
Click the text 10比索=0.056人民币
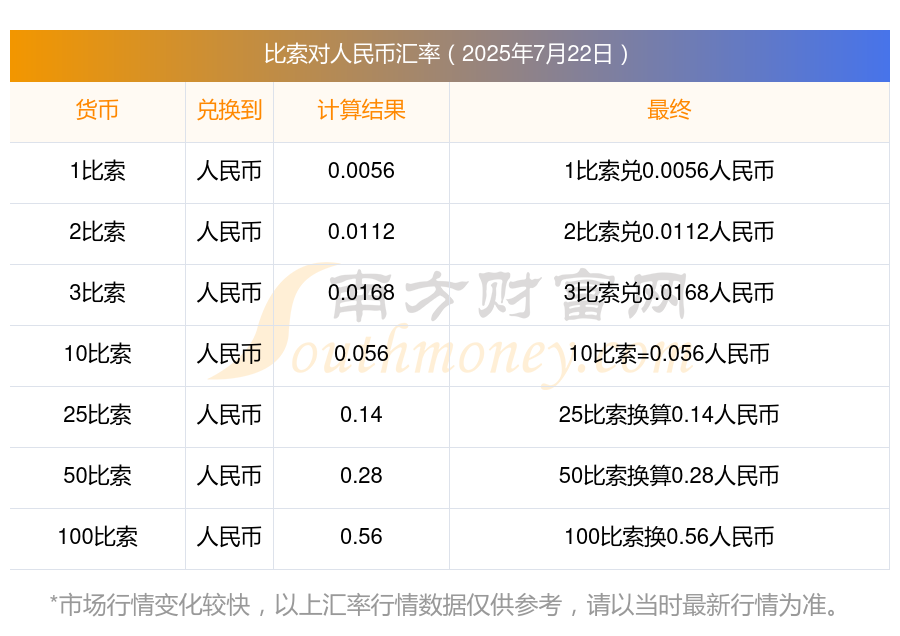point(669,354)
